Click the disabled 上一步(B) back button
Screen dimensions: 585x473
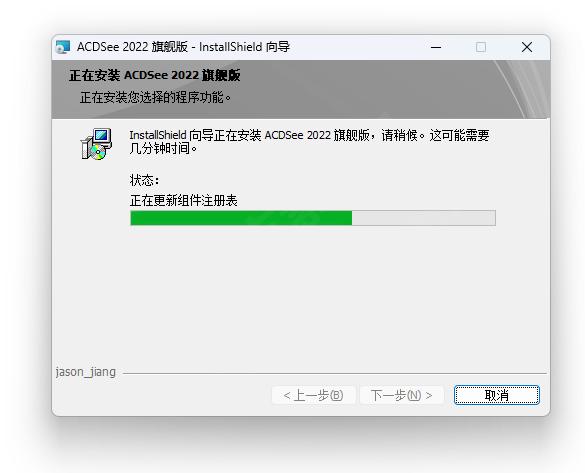click(x=313, y=395)
